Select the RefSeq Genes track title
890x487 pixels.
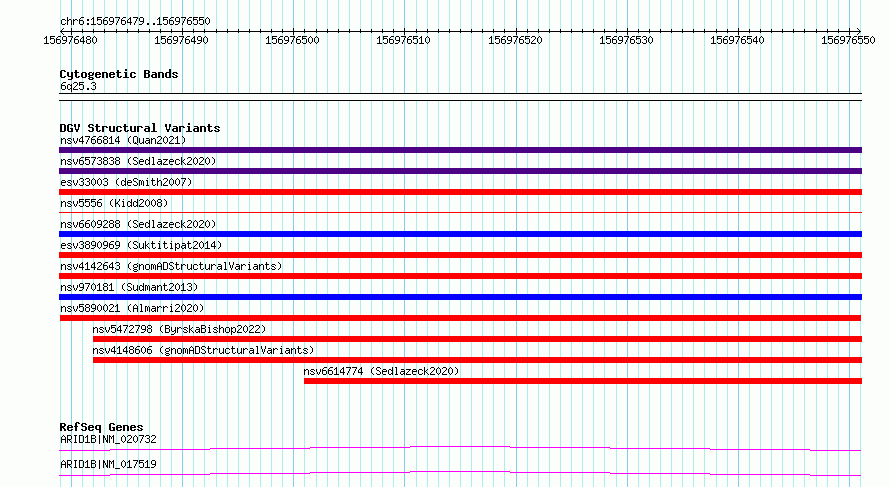101,427
